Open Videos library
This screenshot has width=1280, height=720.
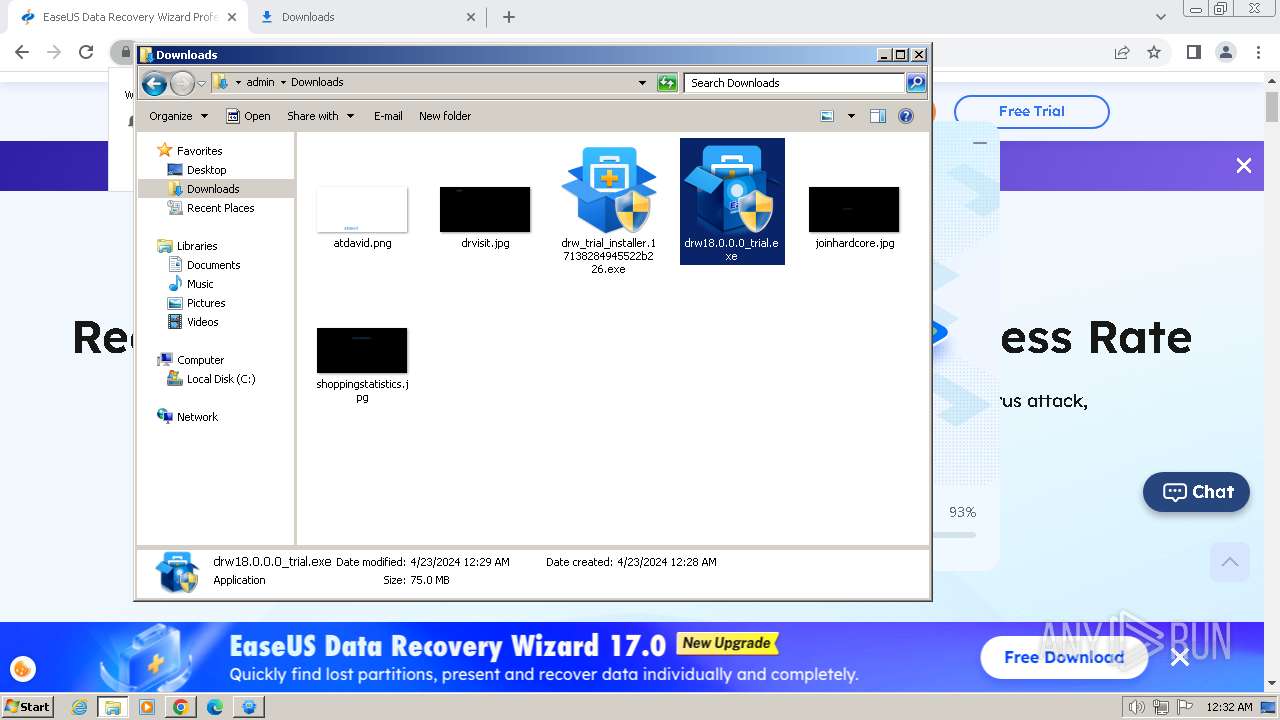pos(202,322)
